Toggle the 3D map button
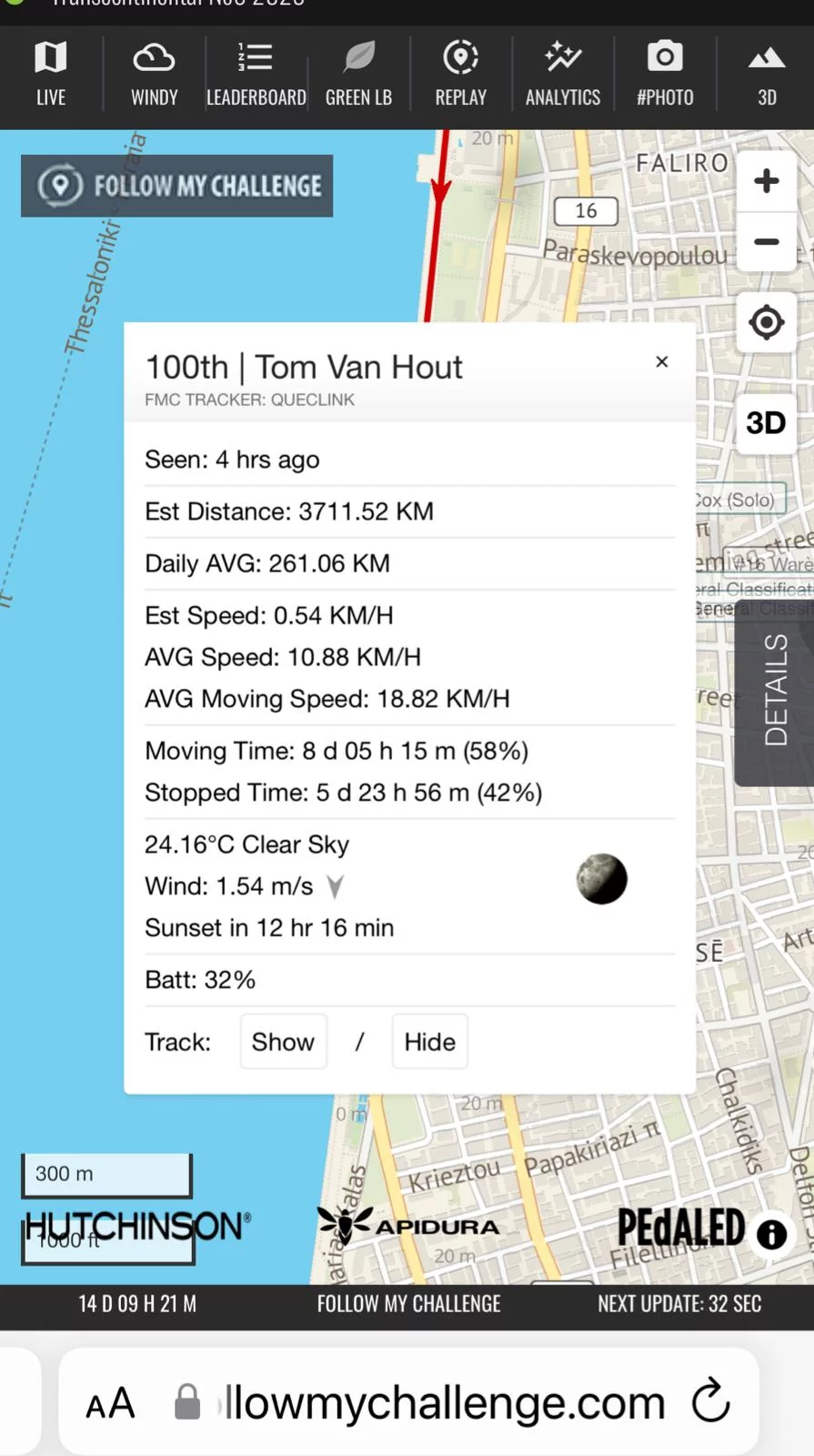814x1456 pixels. [x=766, y=423]
